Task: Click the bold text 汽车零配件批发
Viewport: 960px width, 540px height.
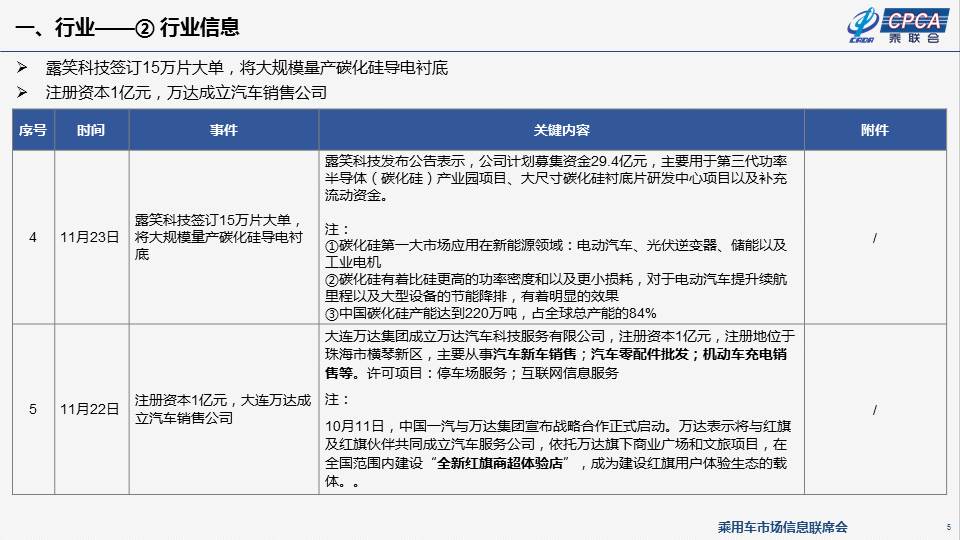Action: point(640,354)
